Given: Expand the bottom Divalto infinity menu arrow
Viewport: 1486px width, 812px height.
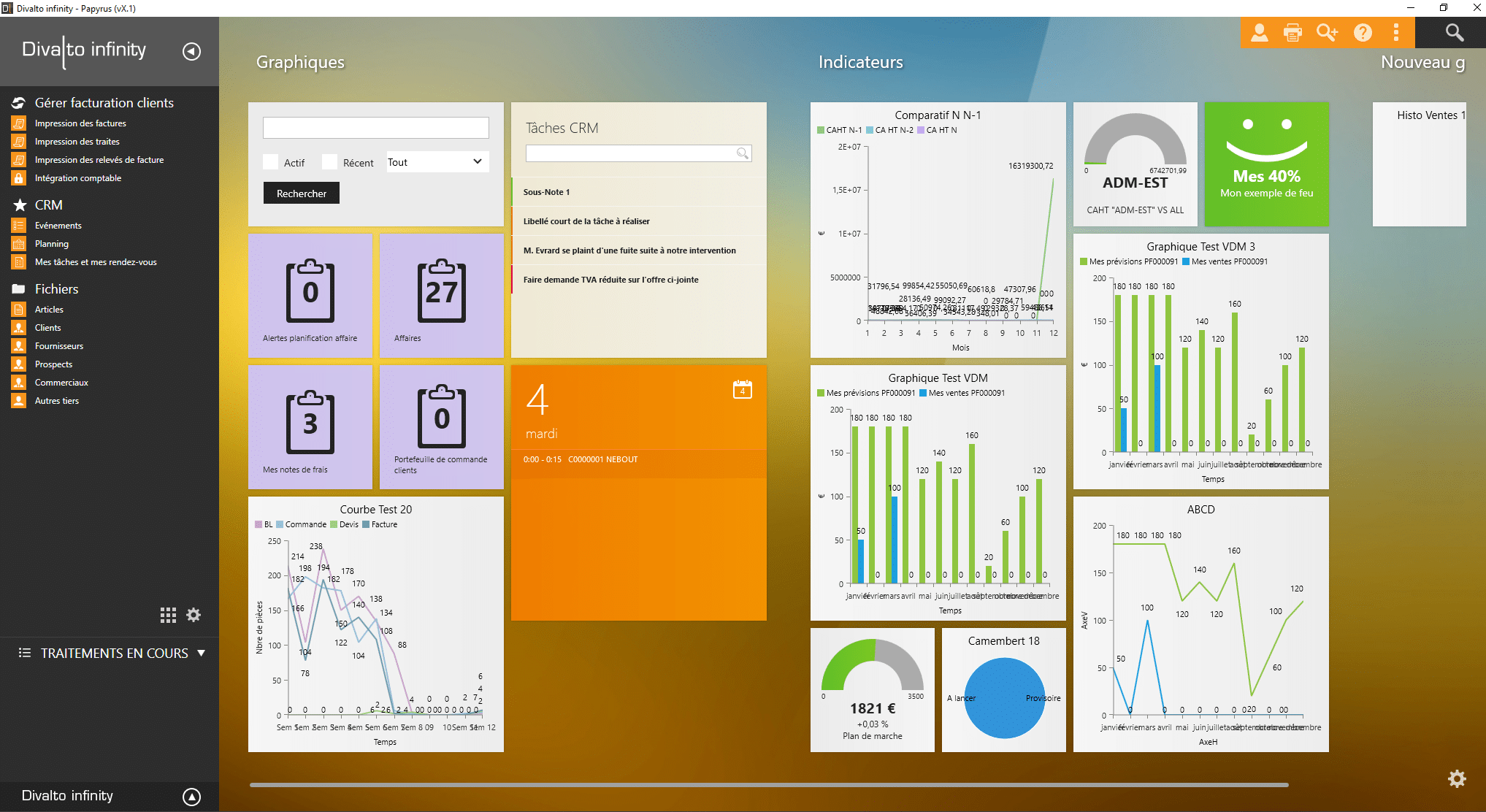Looking at the screenshot, I should coord(191,797).
